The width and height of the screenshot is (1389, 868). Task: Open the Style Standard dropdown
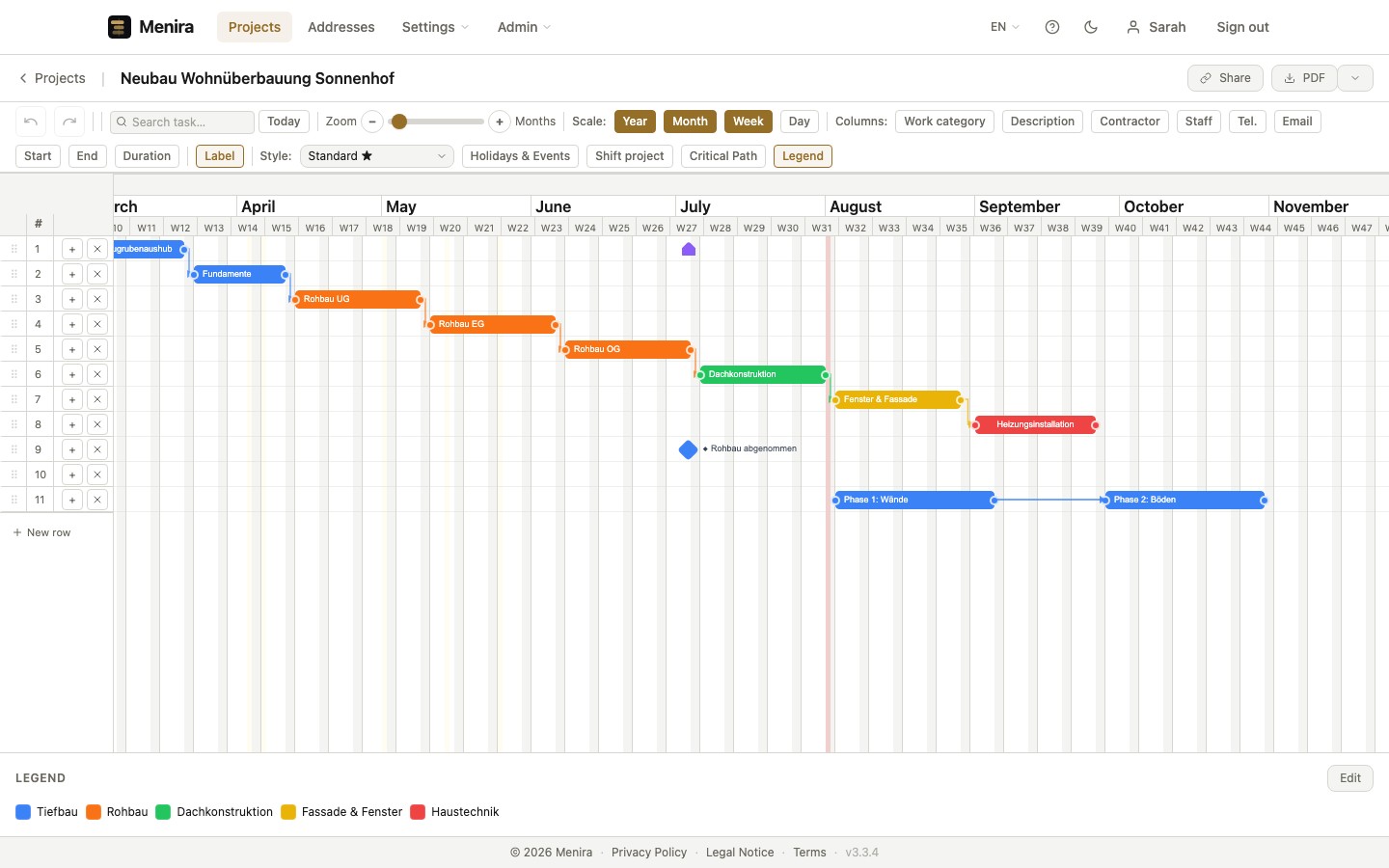coord(376,156)
